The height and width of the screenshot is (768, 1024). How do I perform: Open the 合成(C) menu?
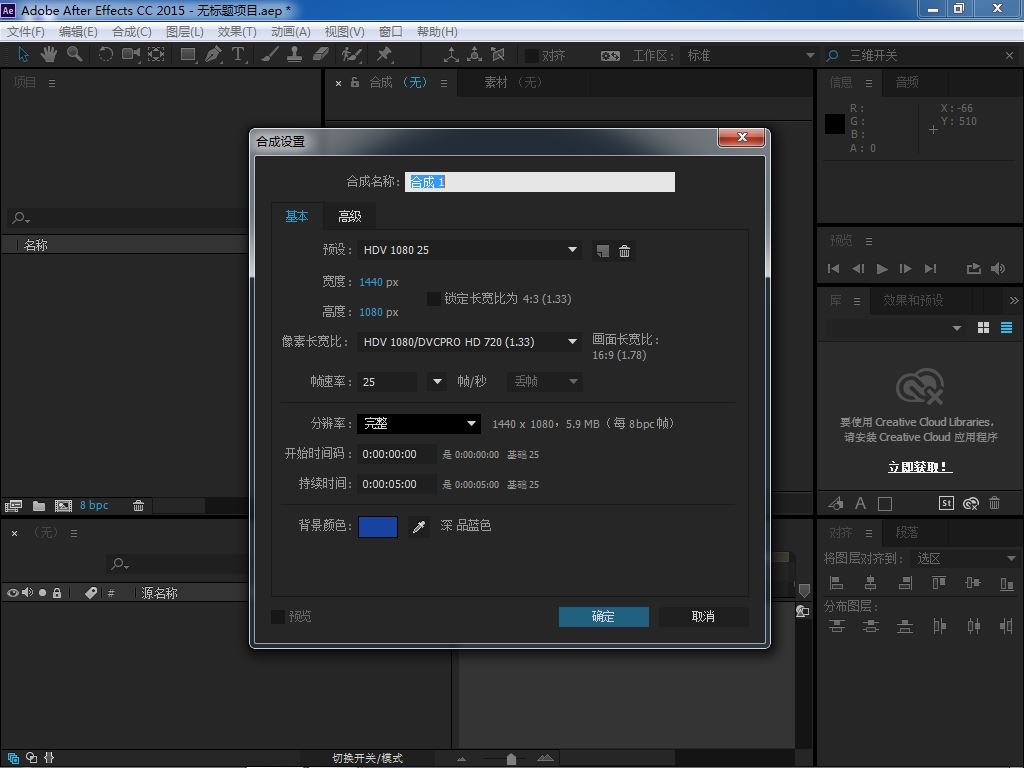(x=131, y=31)
